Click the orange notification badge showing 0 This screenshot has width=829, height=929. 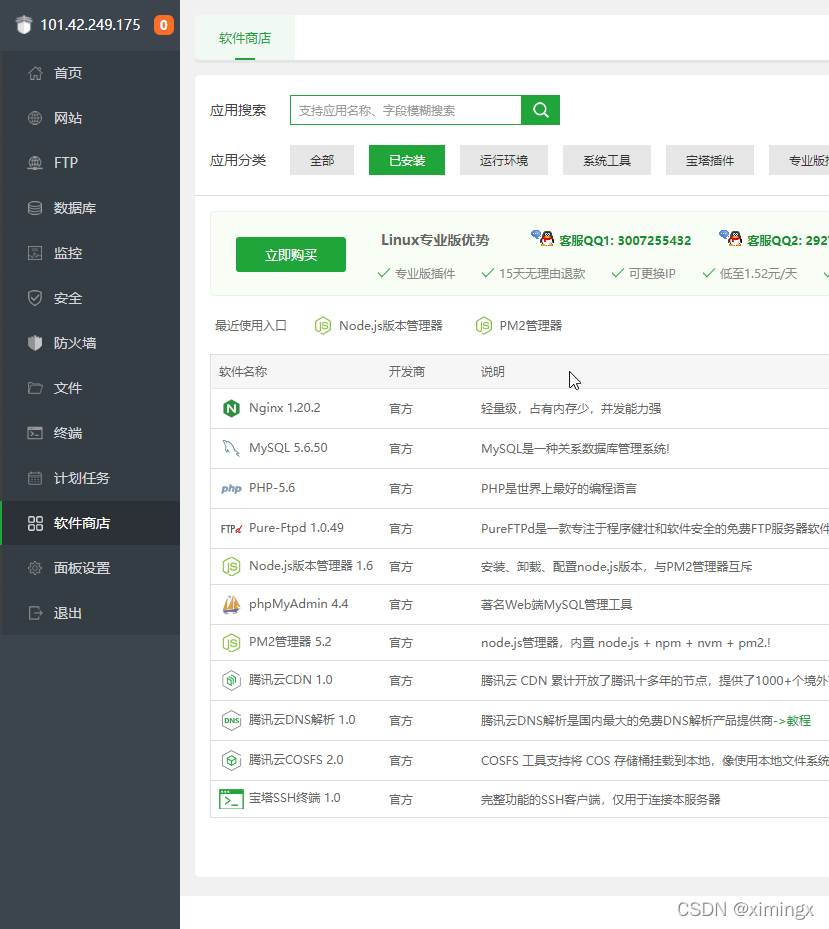(164, 25)
